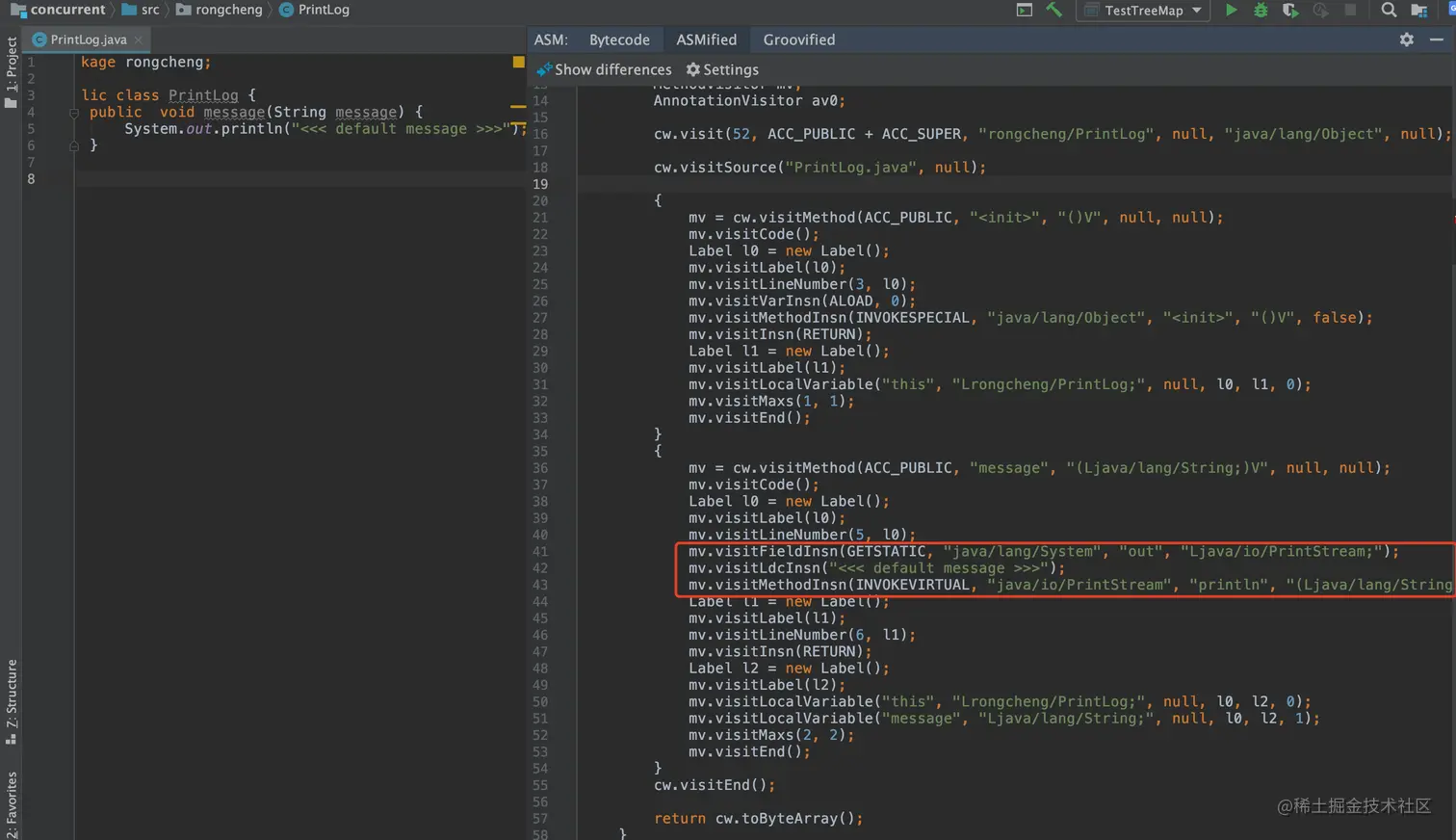Image resolution: width=1456 pixels, height=840 pixels.
Task: Click yellow inspection status square in editor
Action: click(x=518, y=62)
